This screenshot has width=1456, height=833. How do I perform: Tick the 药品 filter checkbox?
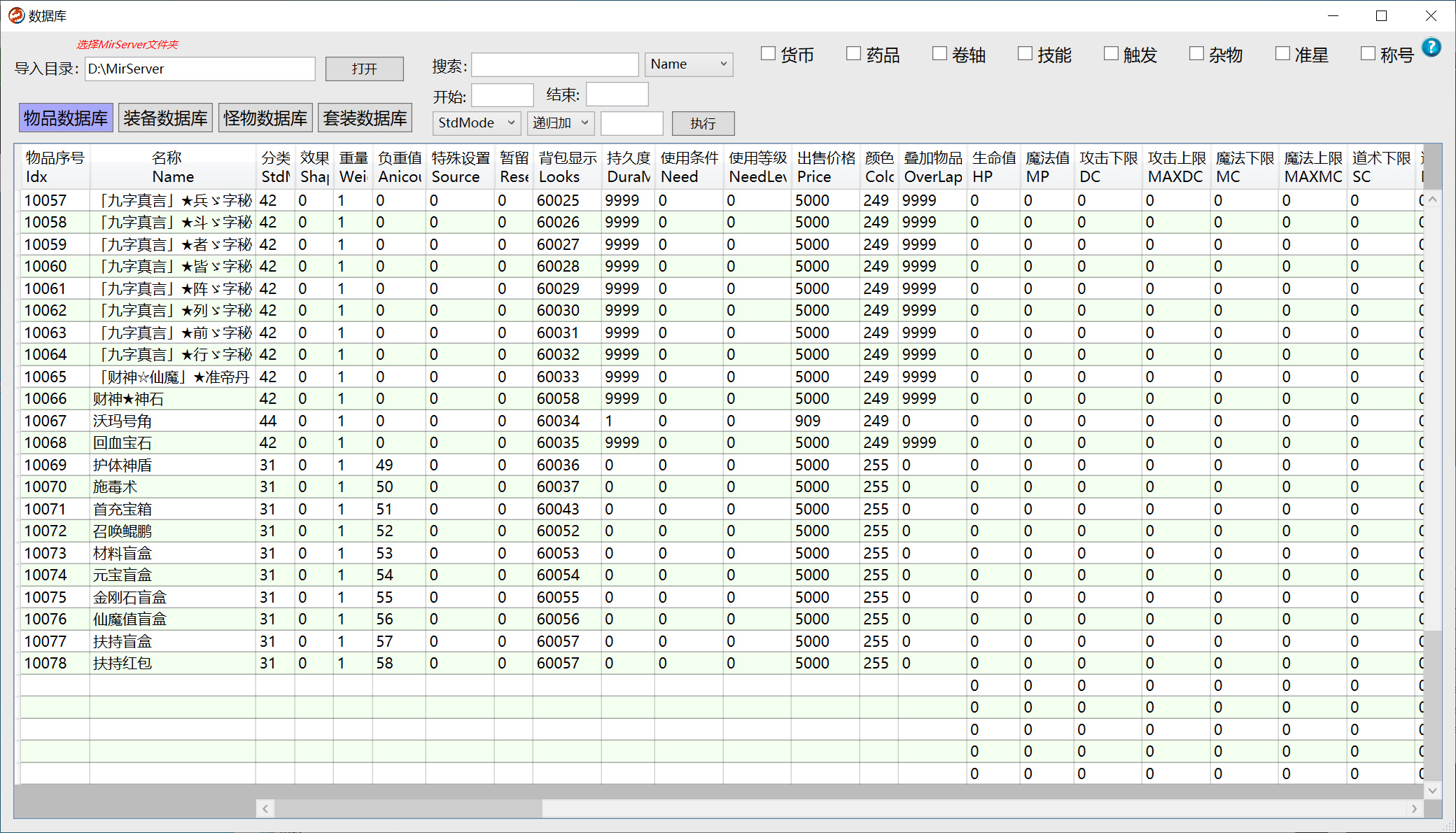click(x=853, y=53)
